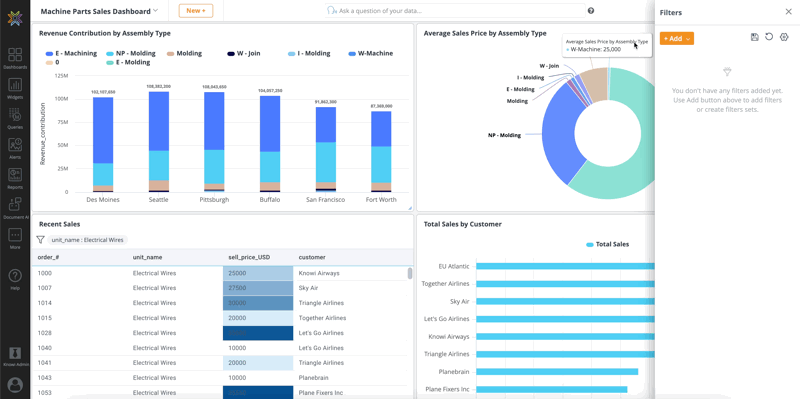Click Triangle Airlines in order 1014 row

(x=321, y=303)
